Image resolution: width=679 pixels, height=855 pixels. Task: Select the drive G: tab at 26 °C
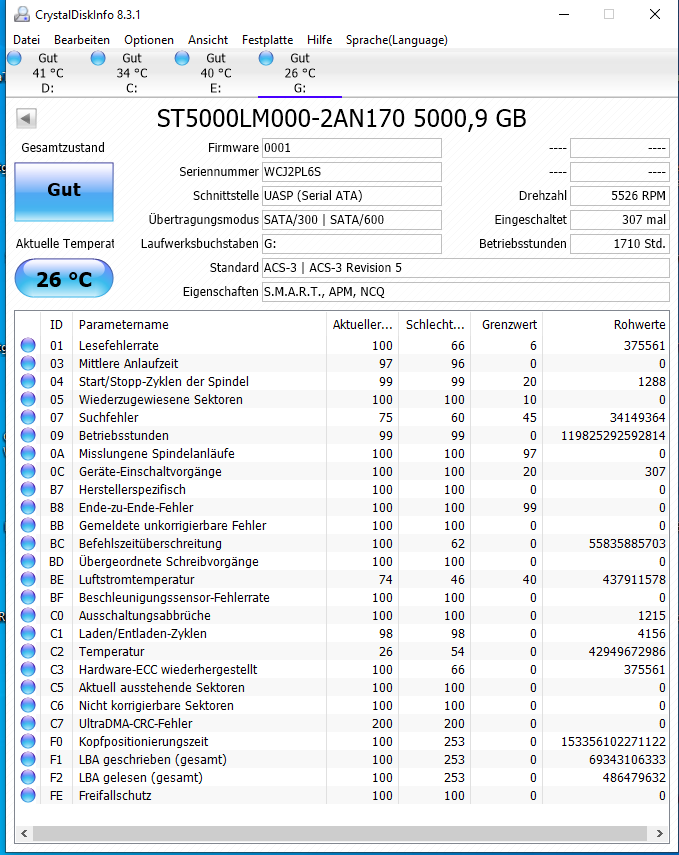299,73
